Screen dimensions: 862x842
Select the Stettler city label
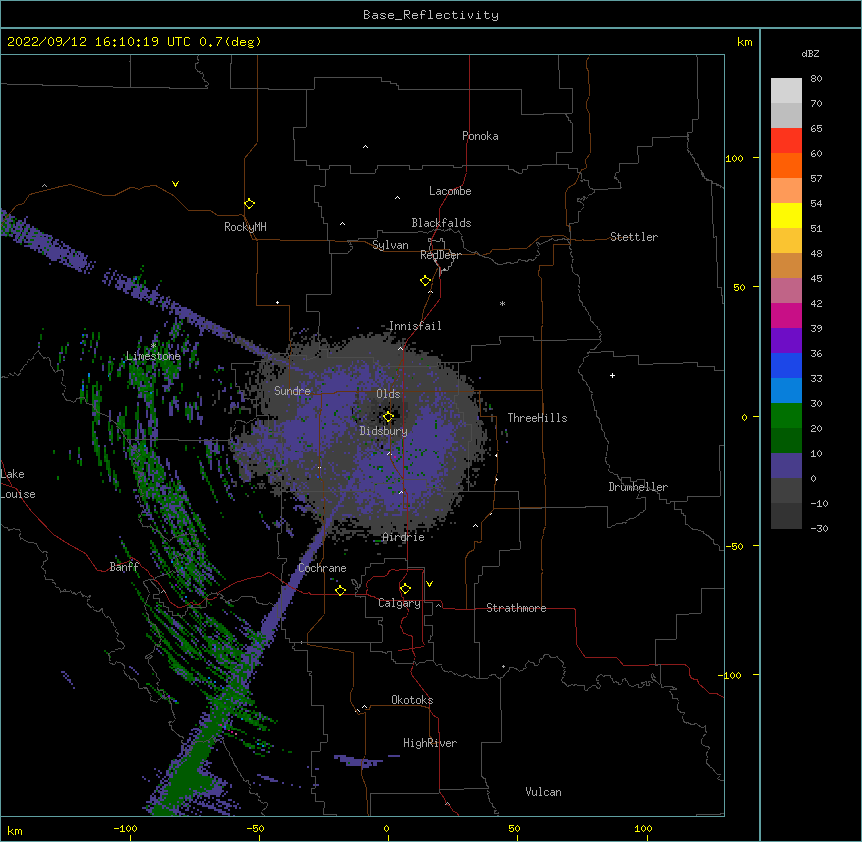(x=634, y=237)
